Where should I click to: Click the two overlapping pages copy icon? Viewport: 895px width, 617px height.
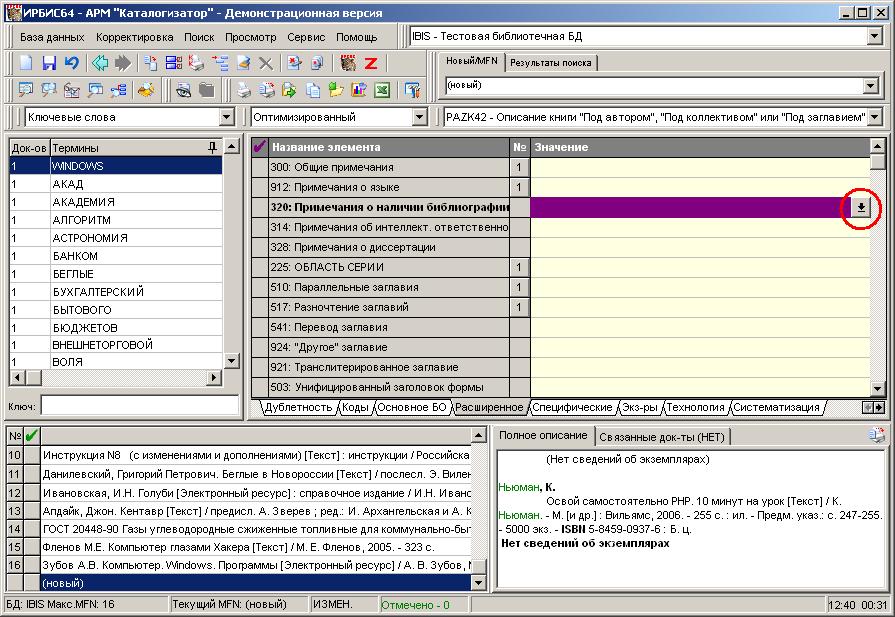313,90
